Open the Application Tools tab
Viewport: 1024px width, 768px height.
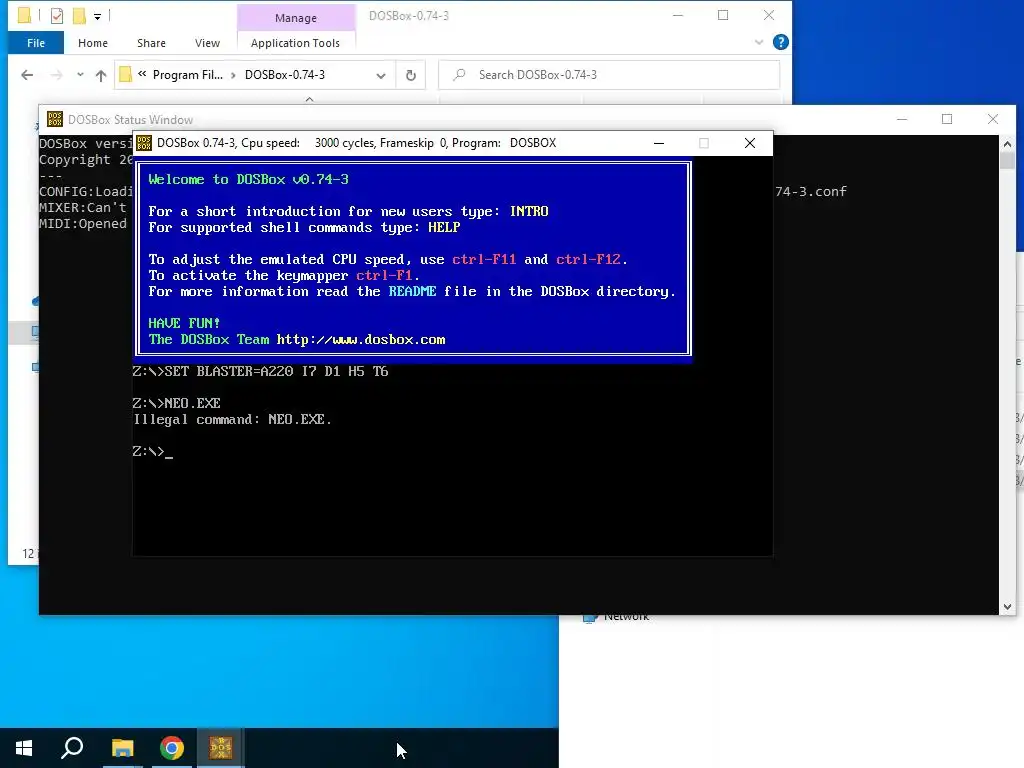coord(295,43)
